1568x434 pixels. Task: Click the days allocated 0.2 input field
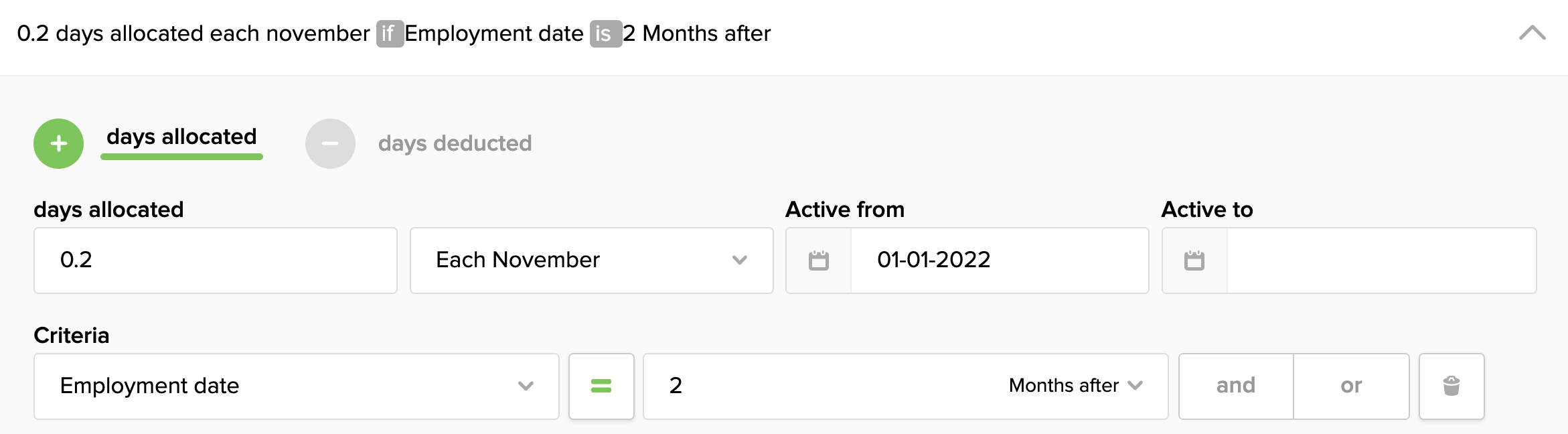point(215,260)
